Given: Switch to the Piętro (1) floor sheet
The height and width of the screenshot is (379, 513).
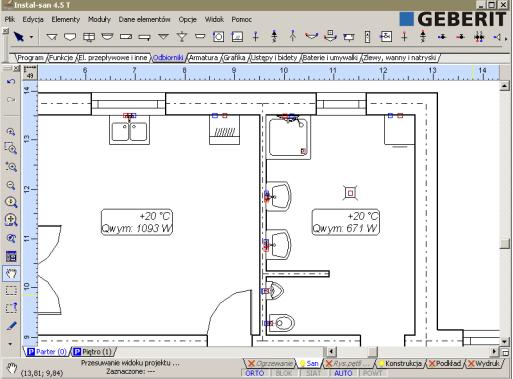Looking at the screenshot, I should point(92,352).
